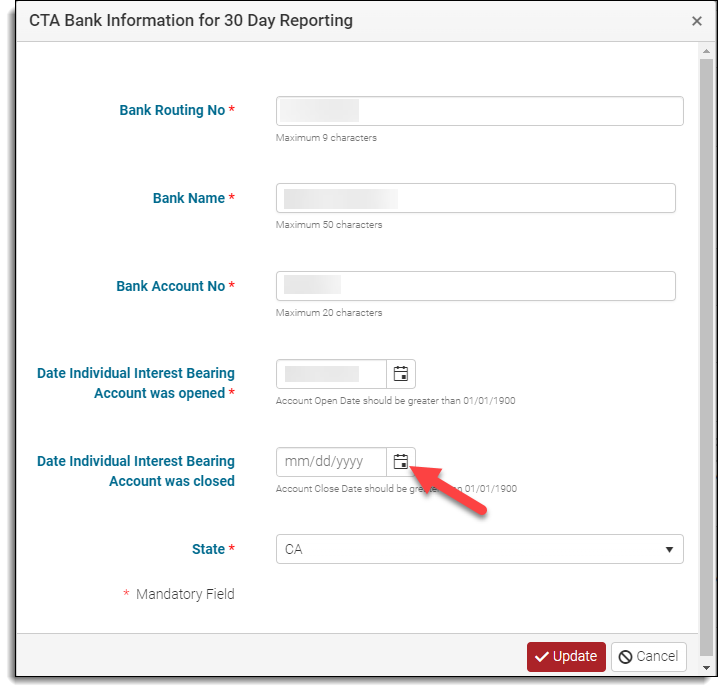This screenshot has width=718, height=692.
Task: Close the CTA Bank Information dialog
Action: point(697,20)
